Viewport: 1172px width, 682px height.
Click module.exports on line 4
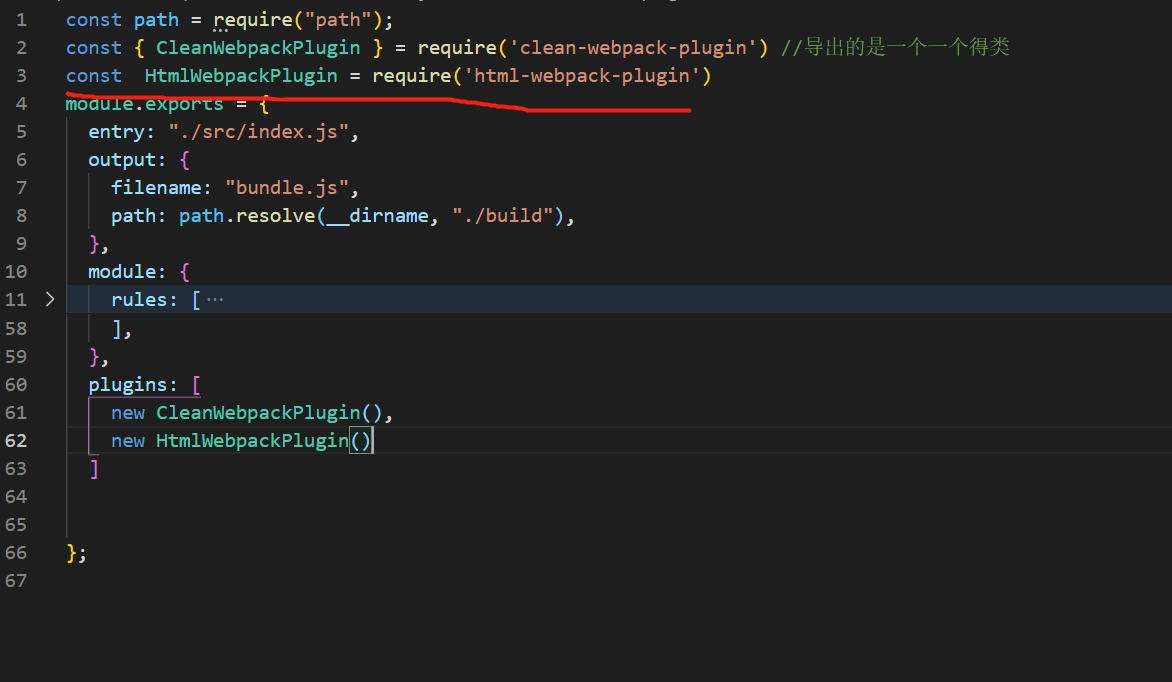tap(144, 104)
